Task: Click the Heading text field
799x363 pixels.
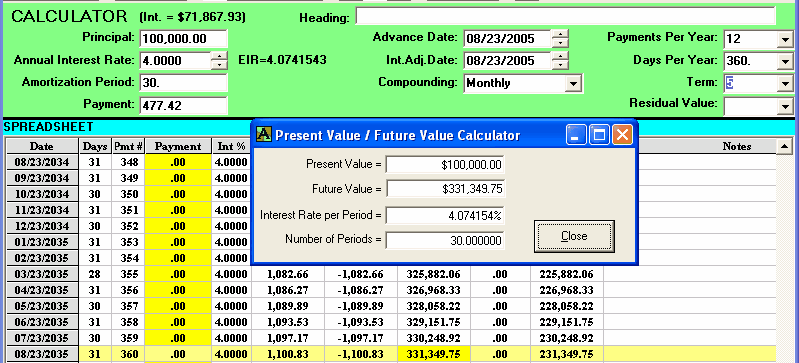Action: pyautogui.click(x=566, y=16)
